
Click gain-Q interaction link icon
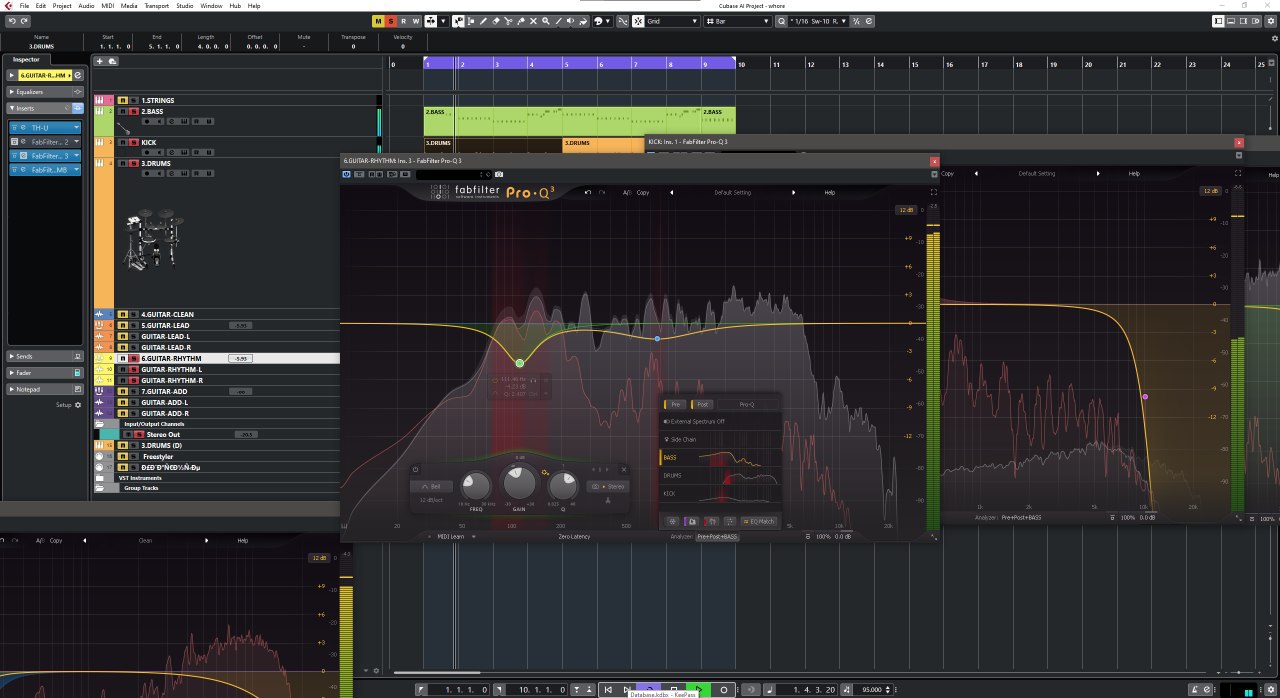coord(545,472)
